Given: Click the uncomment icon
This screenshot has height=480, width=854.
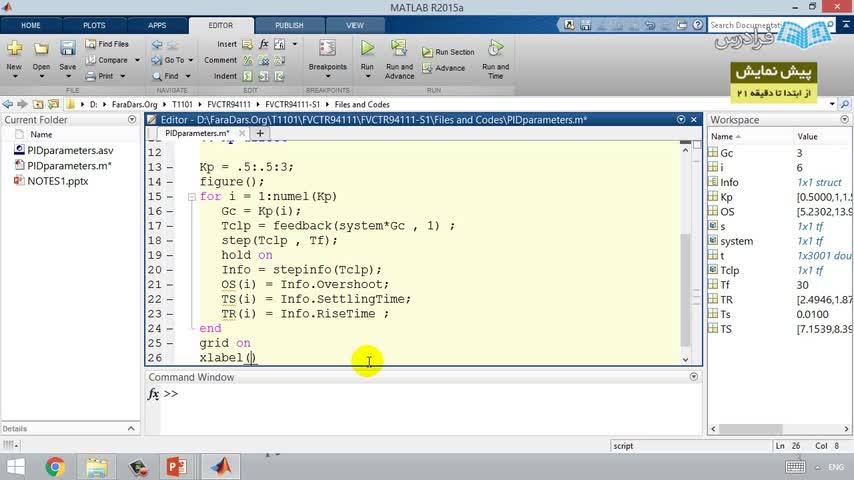Looking at the screenshot, I should [x=264, y=60].
